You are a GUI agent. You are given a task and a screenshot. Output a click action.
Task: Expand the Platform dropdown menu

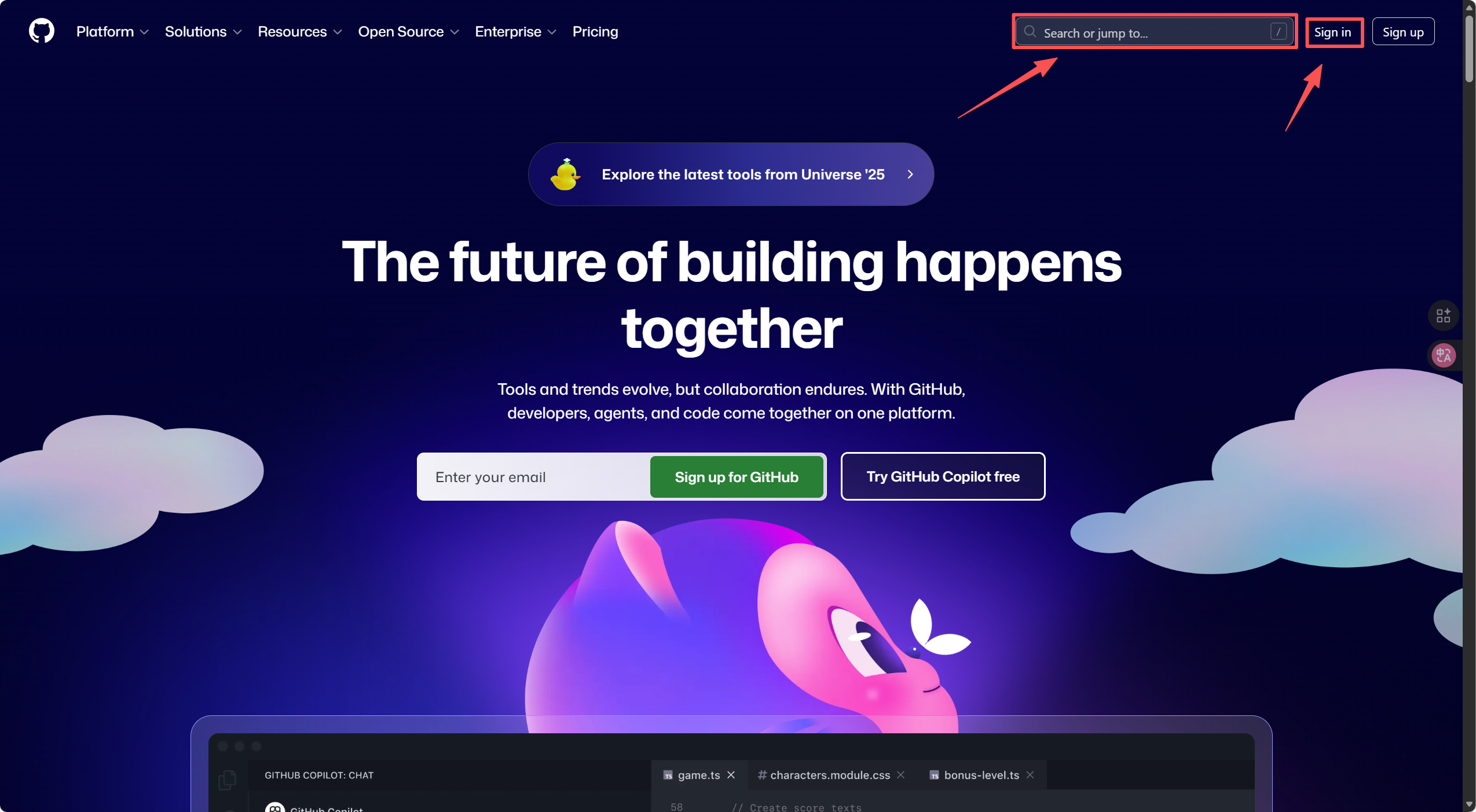112,31
